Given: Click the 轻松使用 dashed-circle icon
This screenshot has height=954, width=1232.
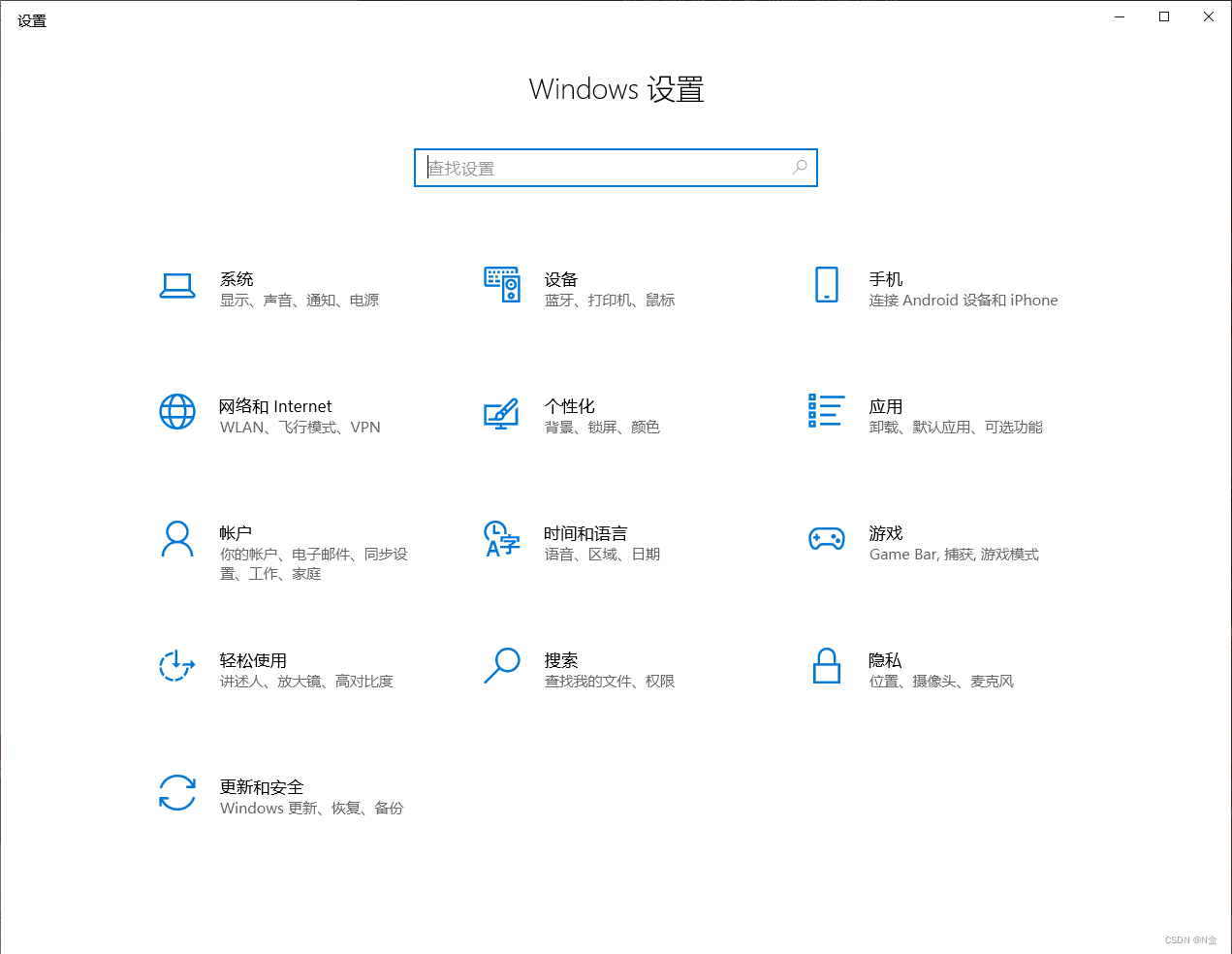Looking at the screenshot, I should pyautogui.click(x=177, y=666).
